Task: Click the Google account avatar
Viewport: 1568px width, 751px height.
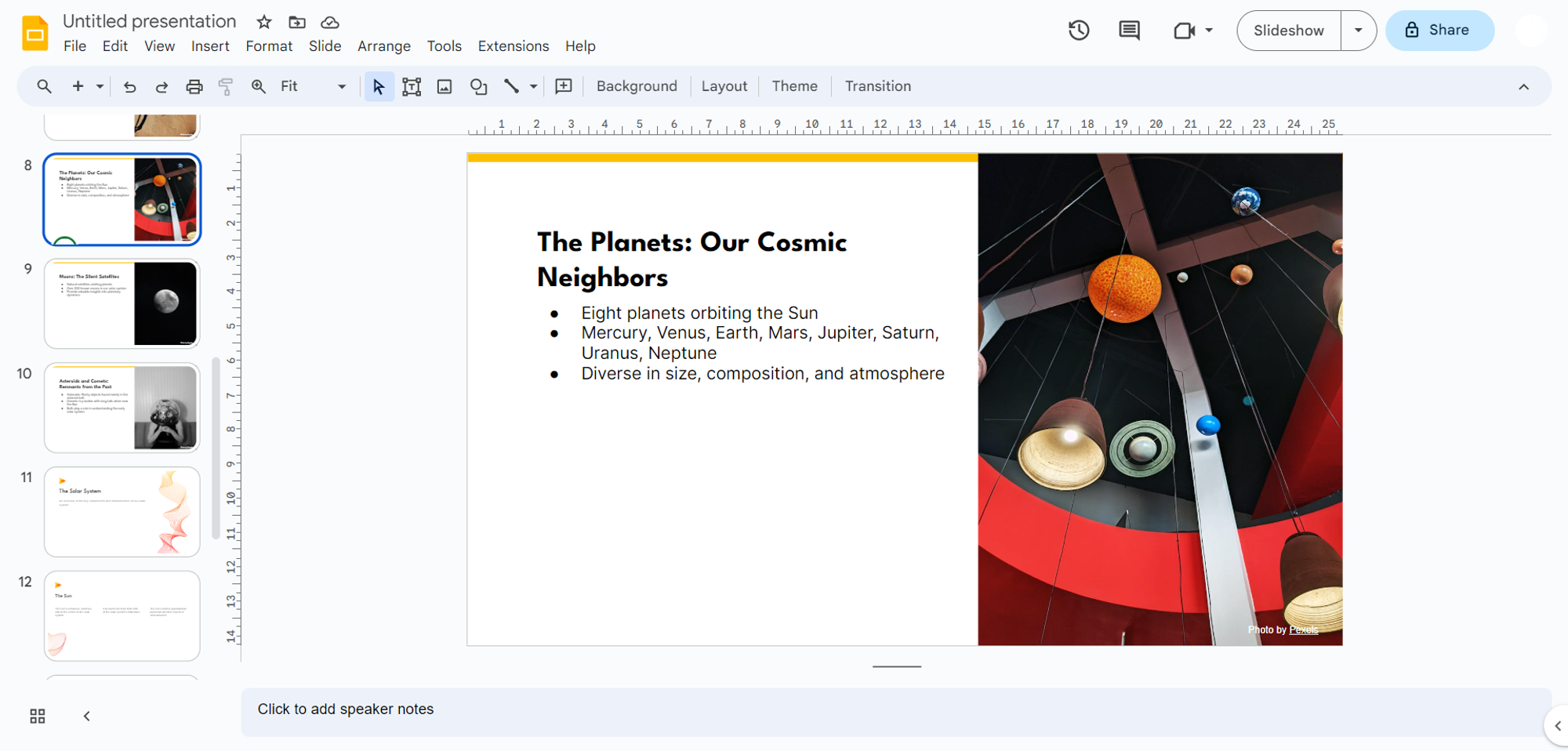Action: (x=1530, y=31)
